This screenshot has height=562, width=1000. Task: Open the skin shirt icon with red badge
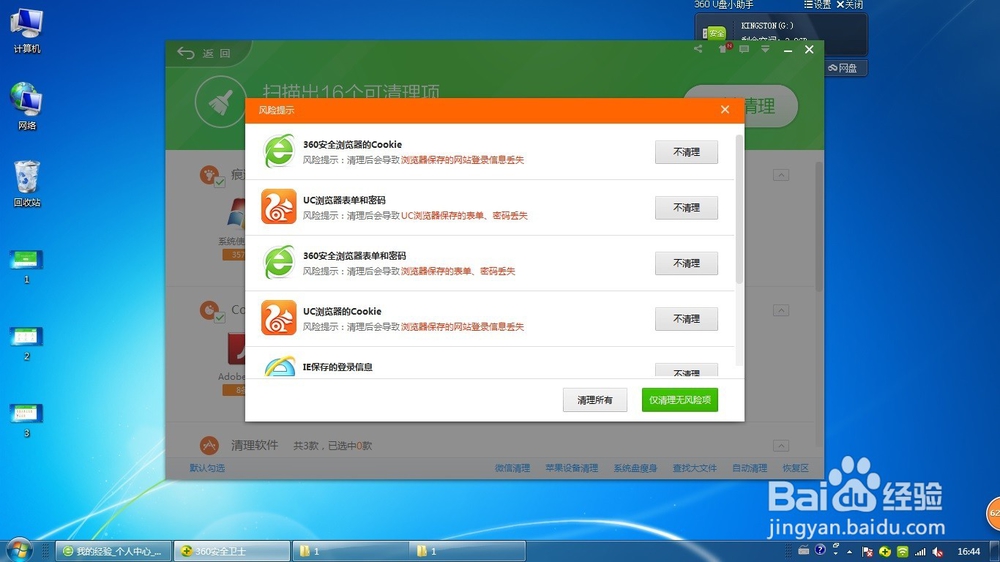pyautogui.click(x=723, y=48)
